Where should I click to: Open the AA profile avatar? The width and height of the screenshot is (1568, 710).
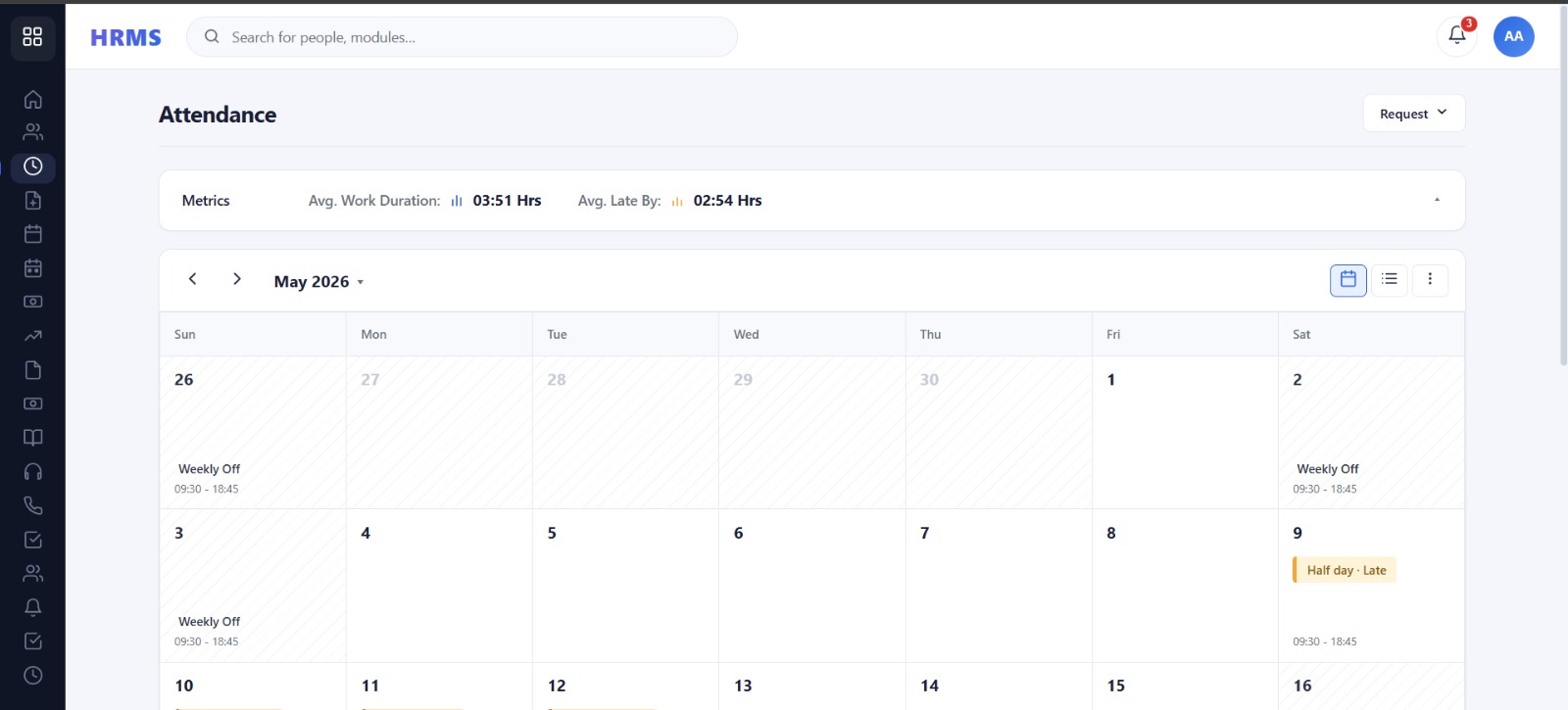tap(1513, 36)
